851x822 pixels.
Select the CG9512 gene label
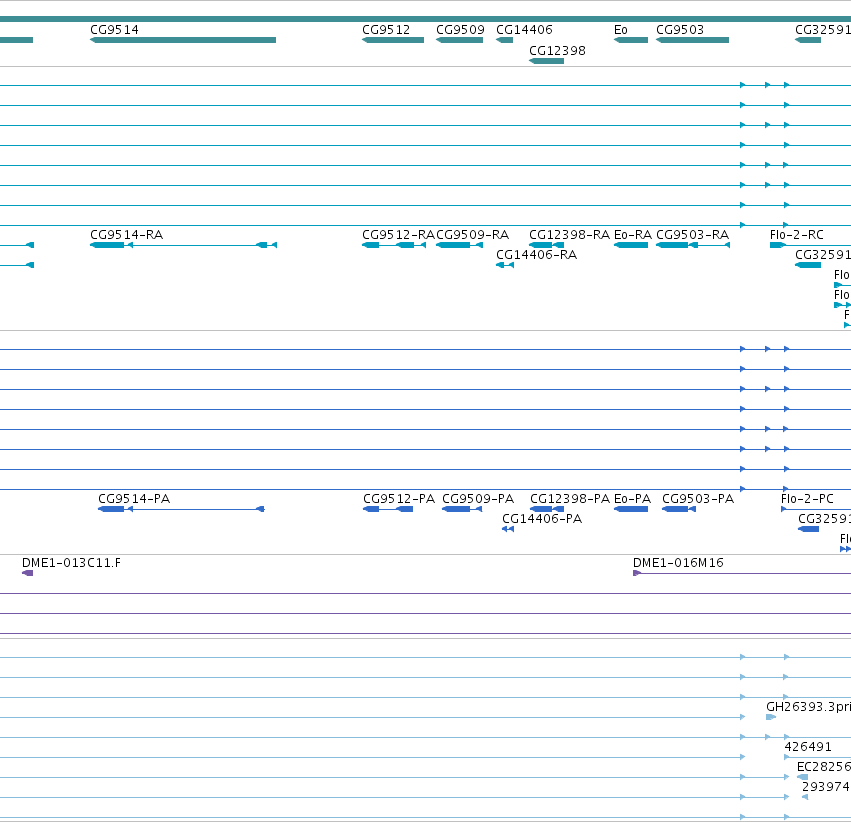(x=386, y=30)
